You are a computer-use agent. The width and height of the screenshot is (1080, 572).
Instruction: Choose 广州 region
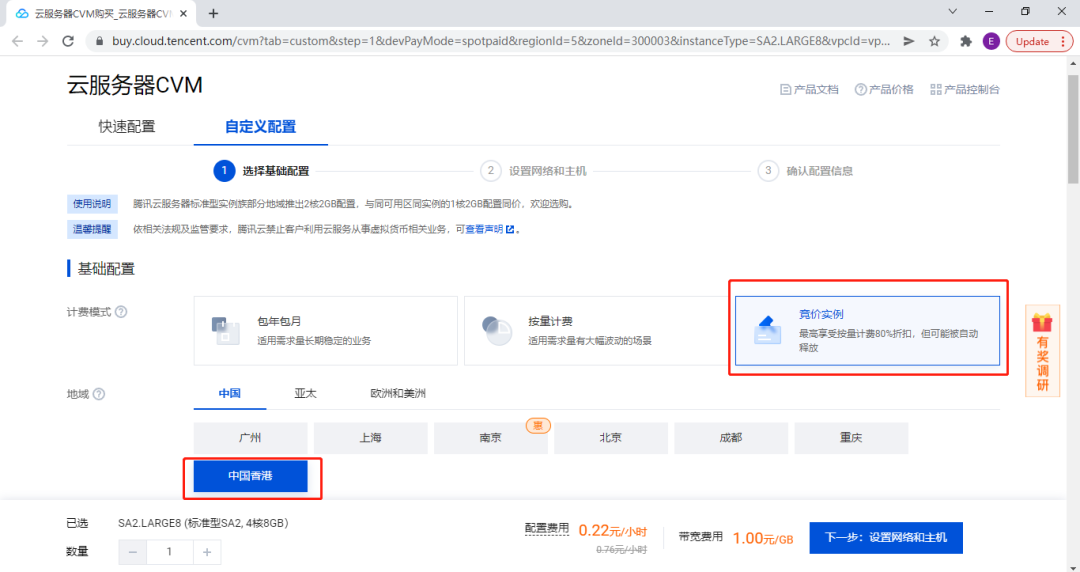pos(250,438)
